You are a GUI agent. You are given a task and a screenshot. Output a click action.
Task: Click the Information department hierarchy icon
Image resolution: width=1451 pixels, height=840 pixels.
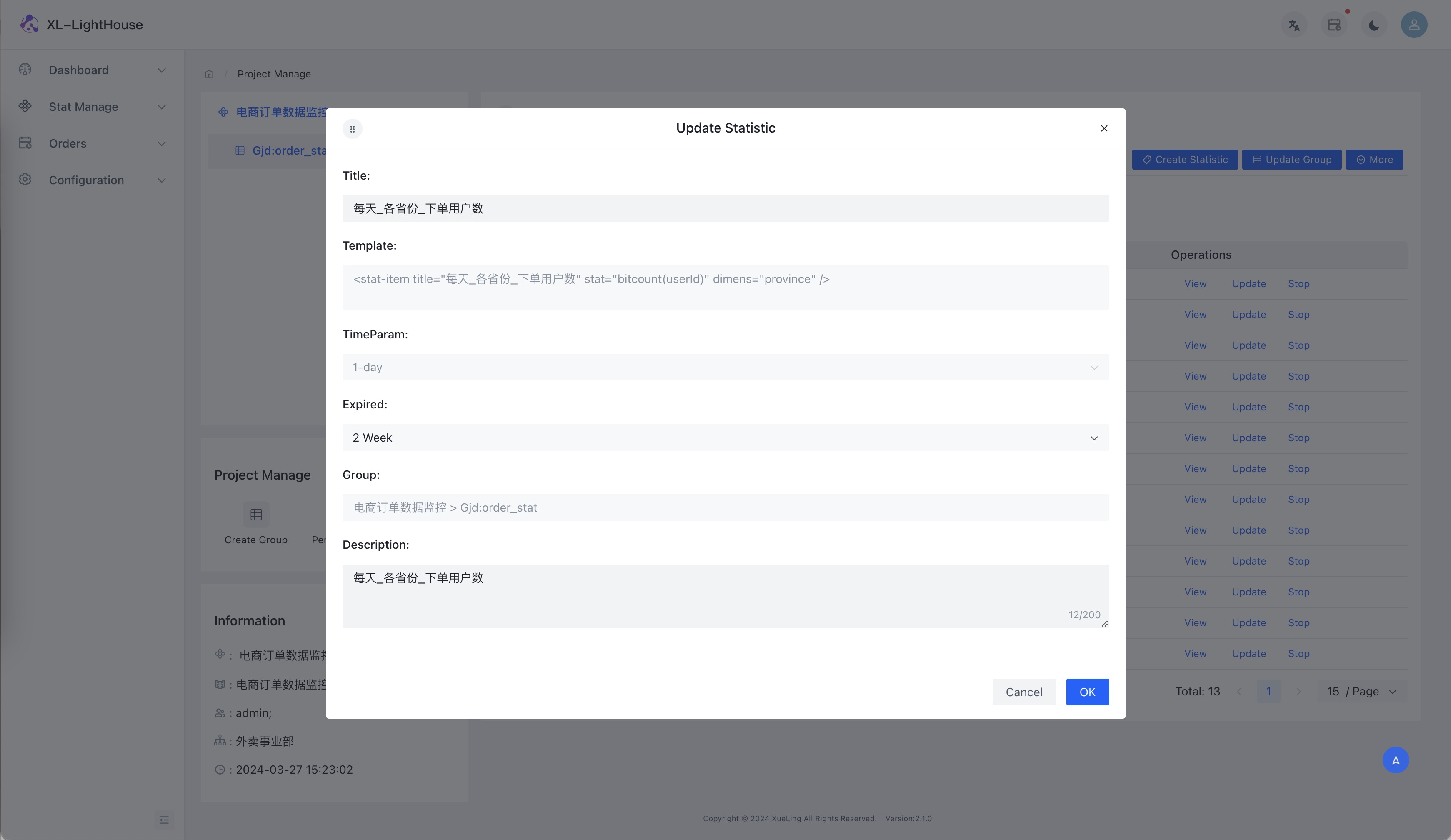click(x=220, y=741)
